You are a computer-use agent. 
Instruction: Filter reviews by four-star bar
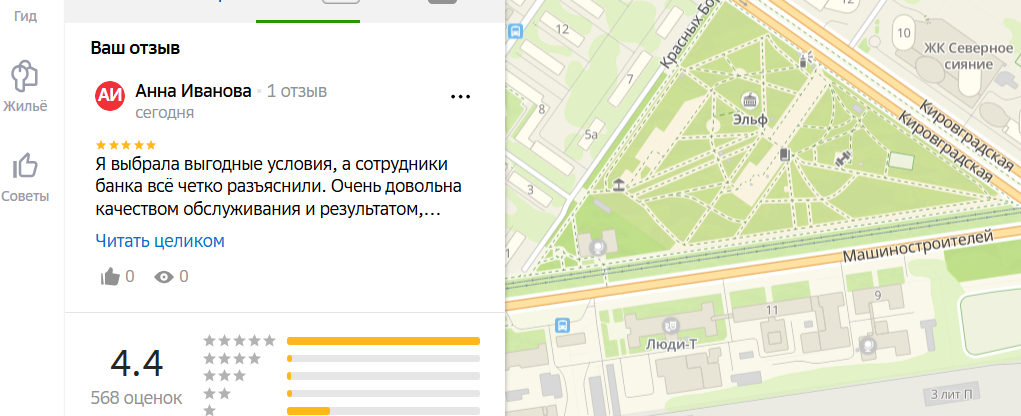[383, 358]
